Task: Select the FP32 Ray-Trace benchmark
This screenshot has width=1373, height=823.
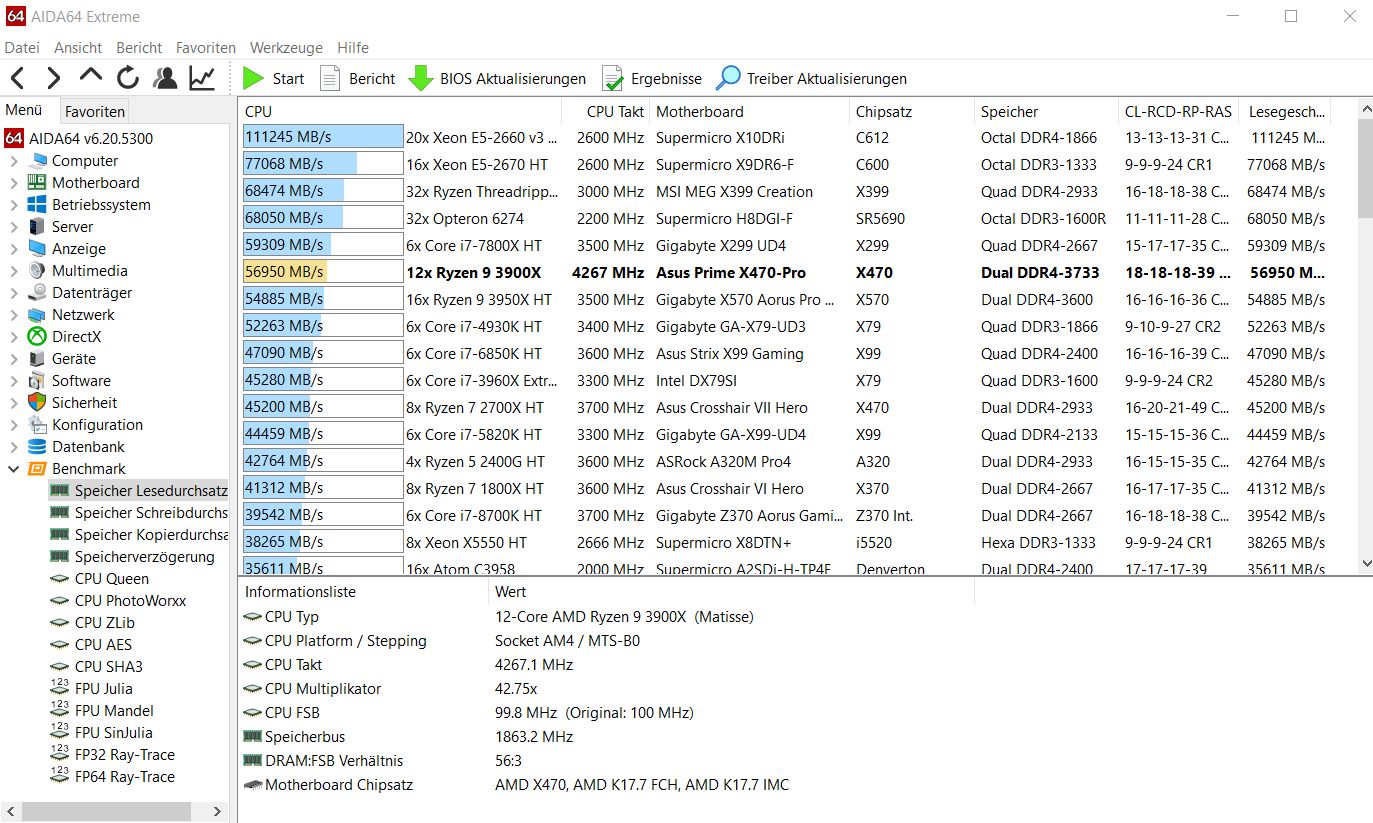Action: [112, 754]
